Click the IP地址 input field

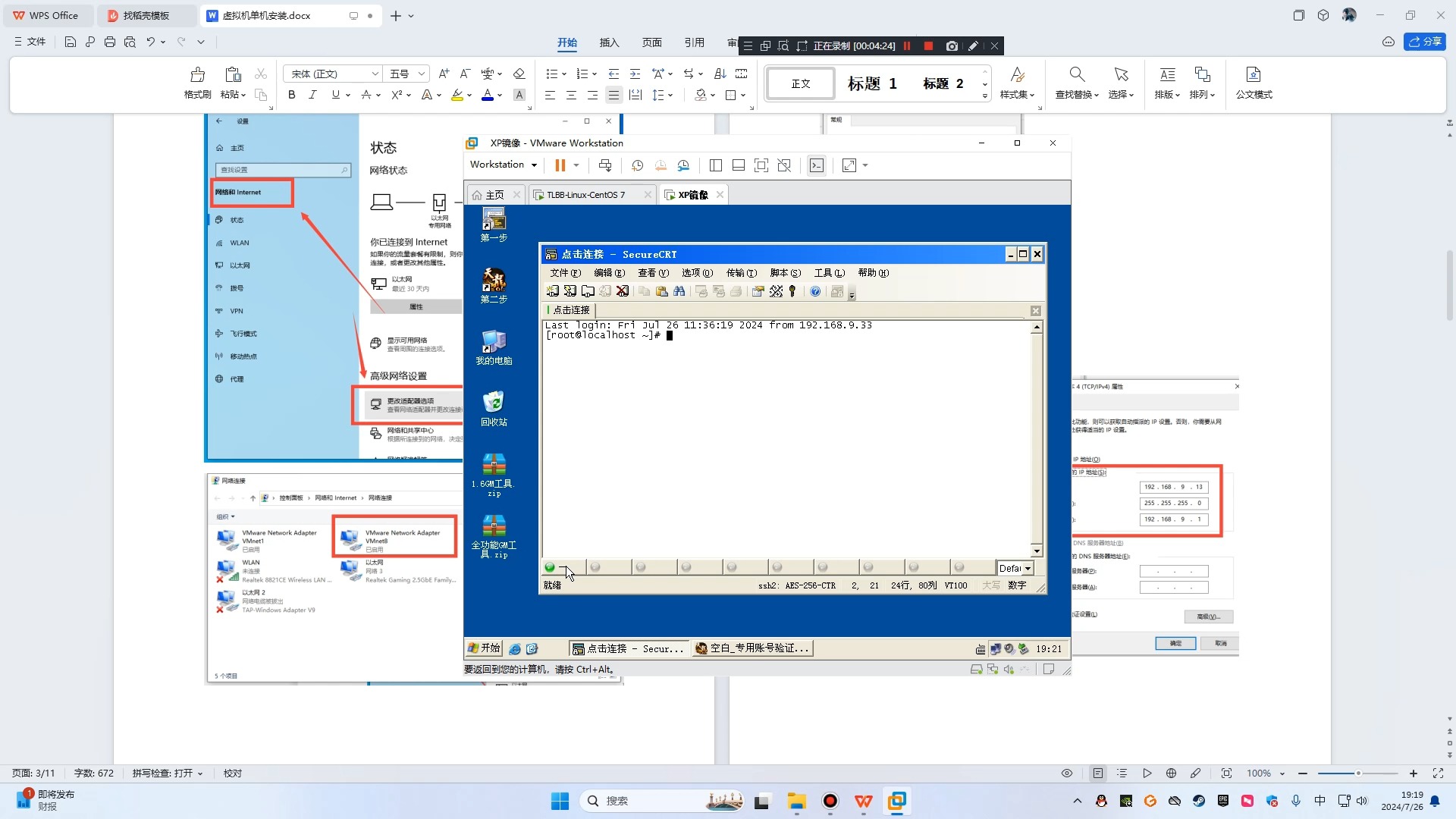tap(1174, 487)
